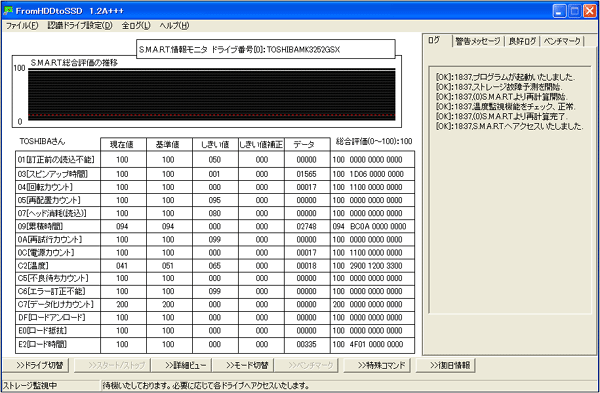Click log line プログラムが起動いたしました
Image resolution: width=600 pixels, height=393 pixels.
(x=505, y=77)
